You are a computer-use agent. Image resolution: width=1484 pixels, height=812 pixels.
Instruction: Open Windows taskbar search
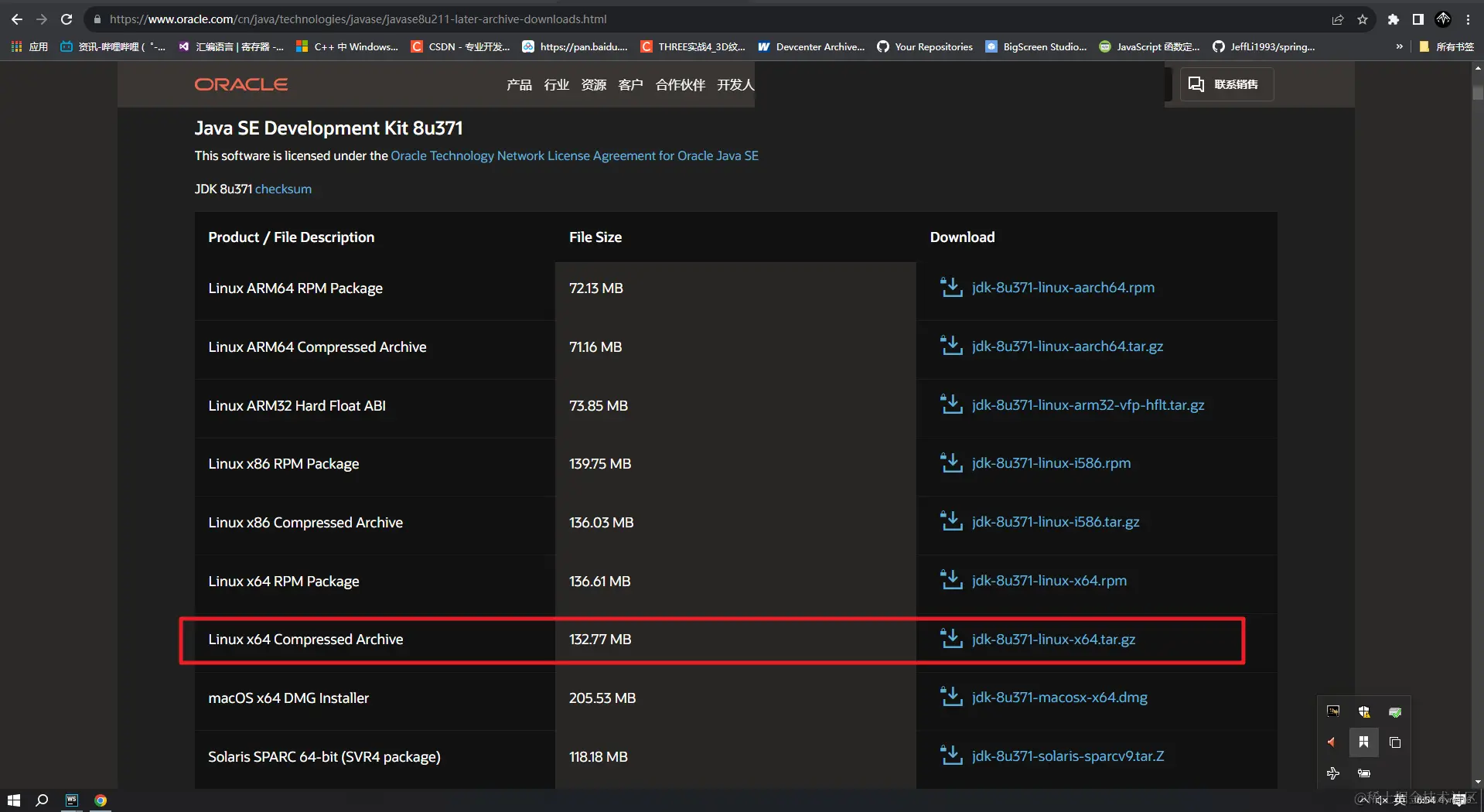pyautogui.click(x=42, y=800)
